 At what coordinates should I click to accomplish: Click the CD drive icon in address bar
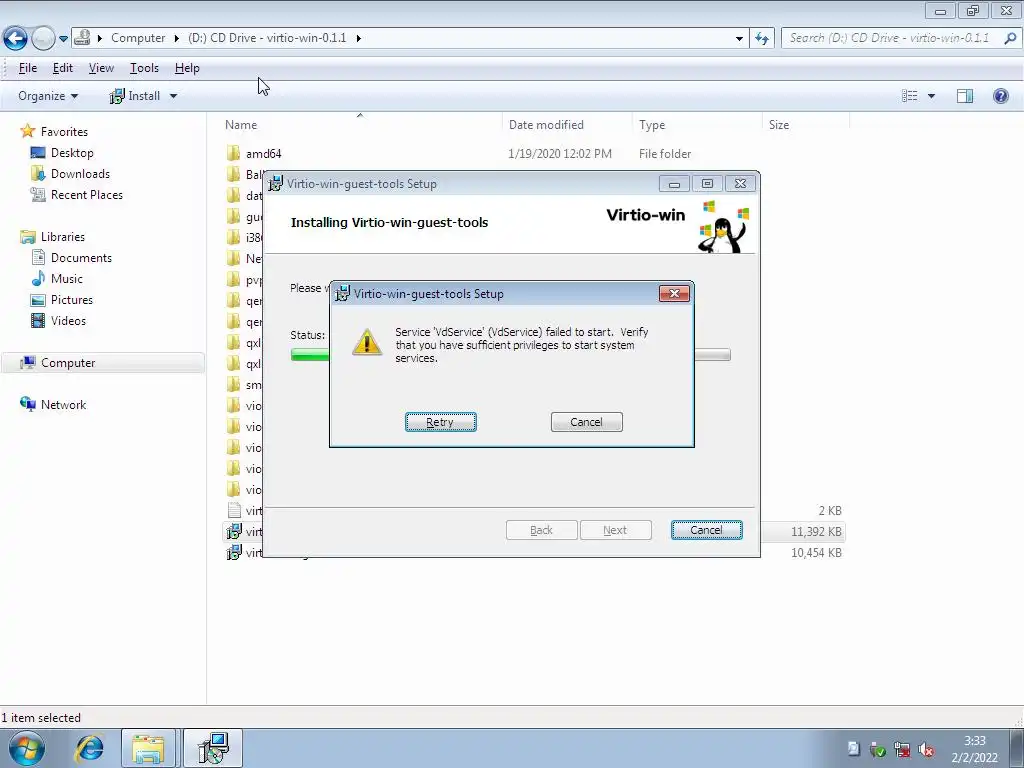(82, 38)
